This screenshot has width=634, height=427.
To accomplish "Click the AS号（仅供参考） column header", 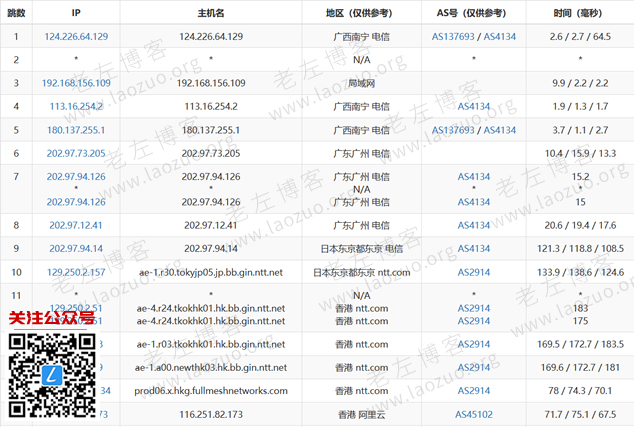I will [473, 13].
